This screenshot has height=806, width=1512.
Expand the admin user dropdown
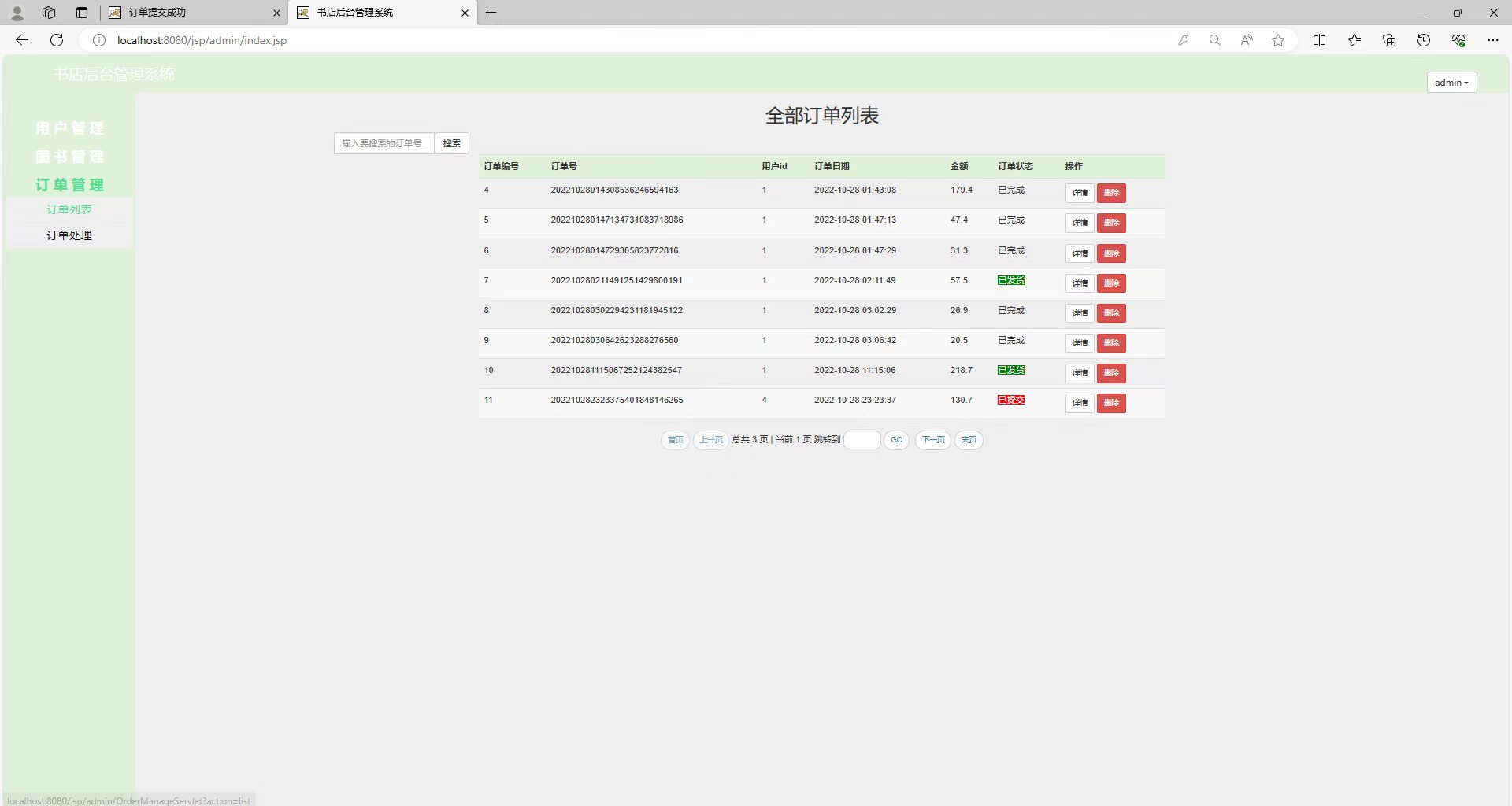1451,83
